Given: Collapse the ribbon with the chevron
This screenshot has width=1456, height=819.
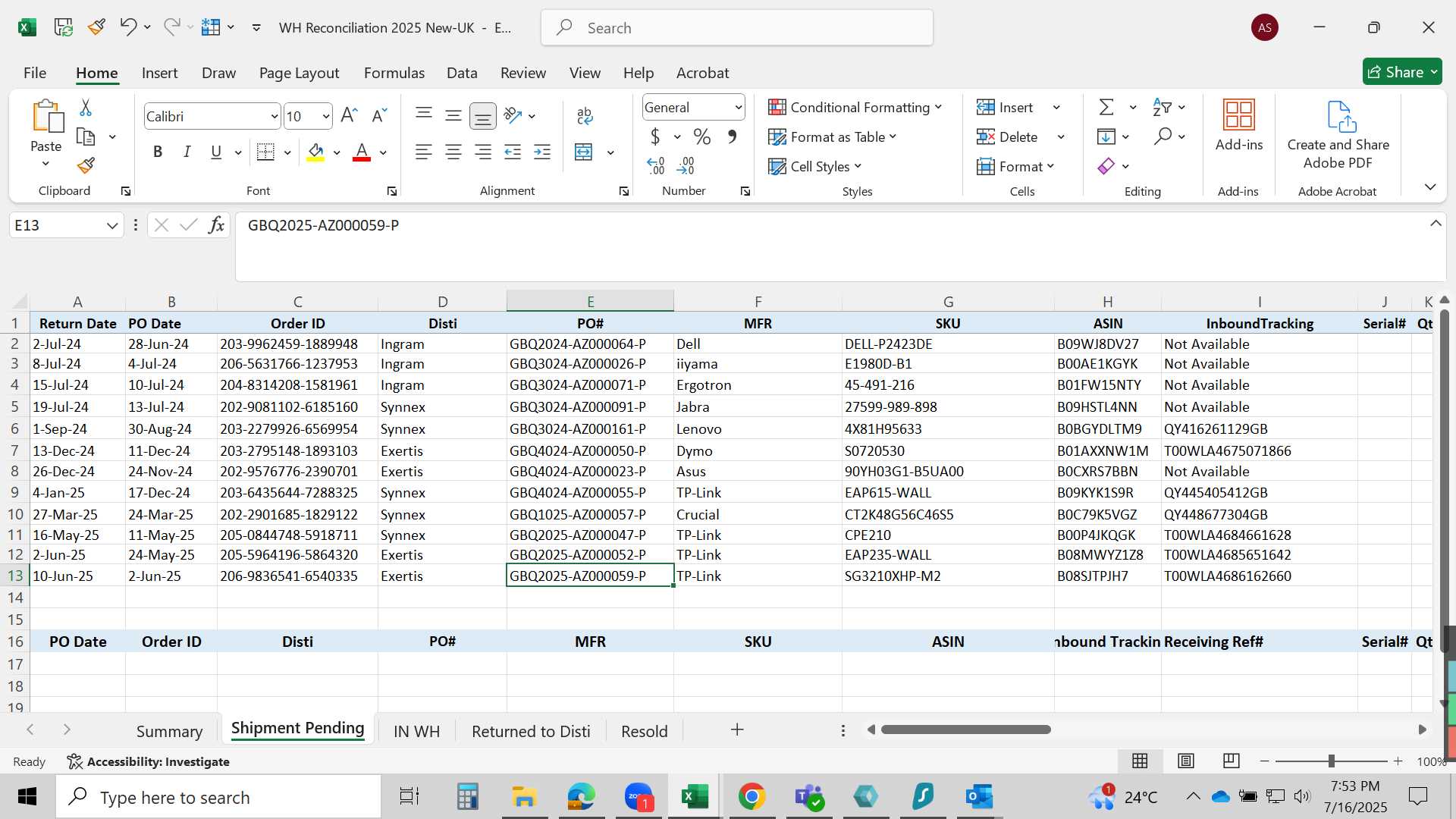Looking at the screenshot, I should 1430,187.
